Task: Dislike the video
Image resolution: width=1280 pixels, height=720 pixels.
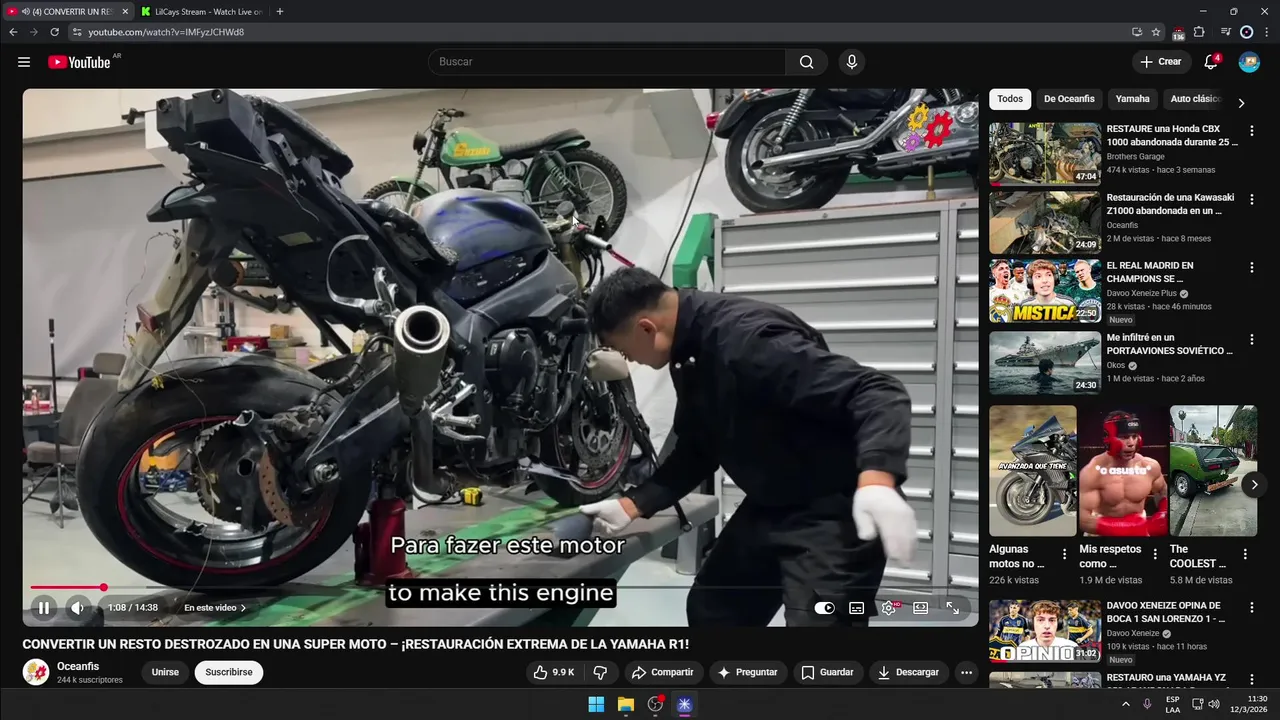Action: 601,672
